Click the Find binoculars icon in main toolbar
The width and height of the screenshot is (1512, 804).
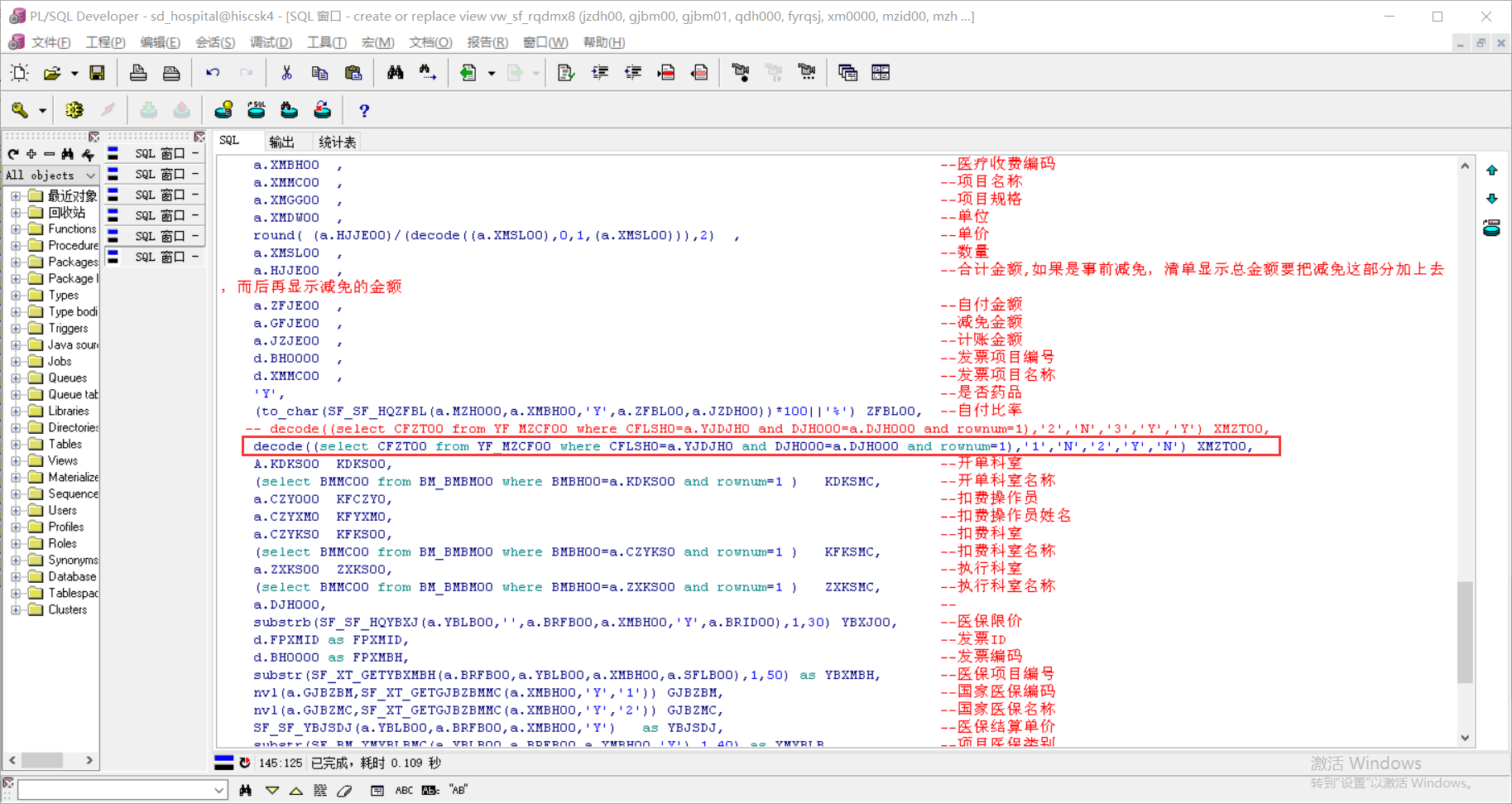(395, 73)
